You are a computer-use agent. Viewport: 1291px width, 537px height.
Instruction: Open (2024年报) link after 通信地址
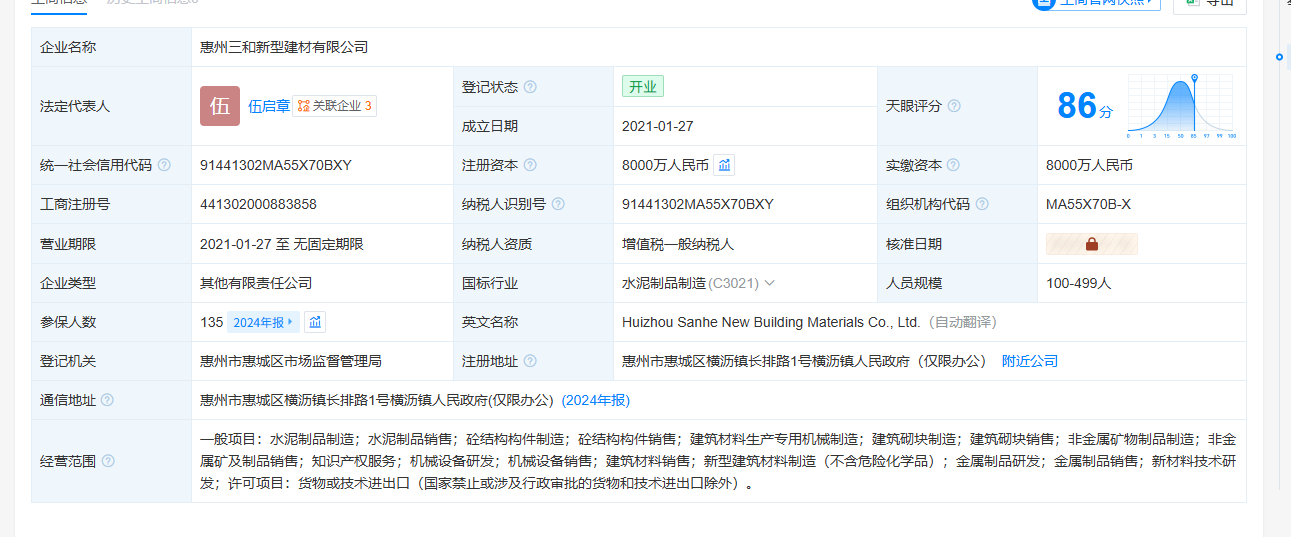click(596, 400)
